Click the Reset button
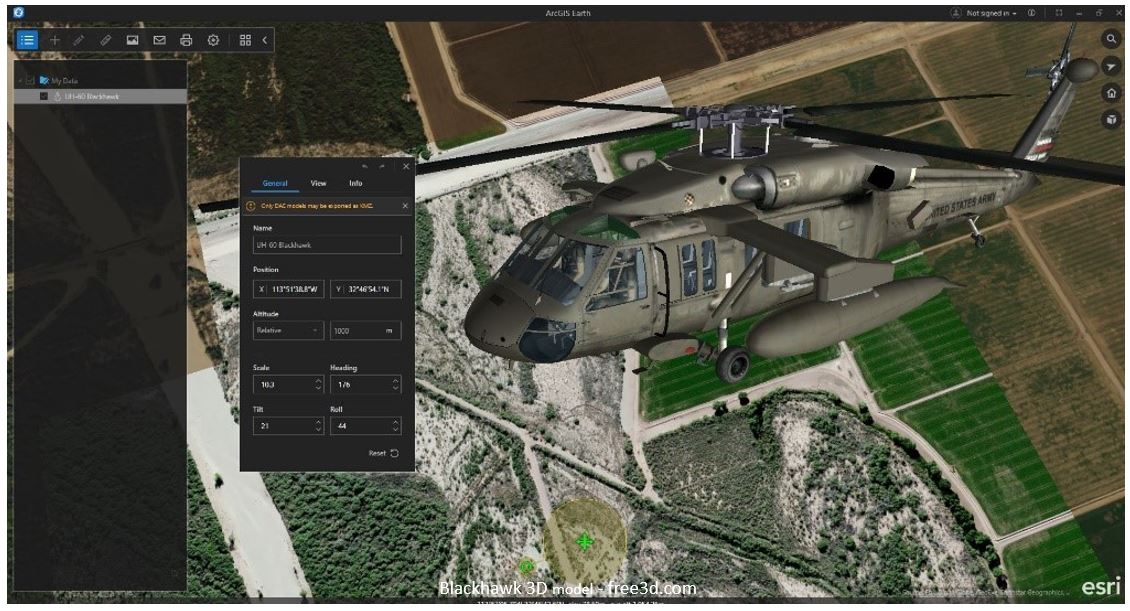Viewport: 1130px width, 611px height. click(x=383, y=453)
